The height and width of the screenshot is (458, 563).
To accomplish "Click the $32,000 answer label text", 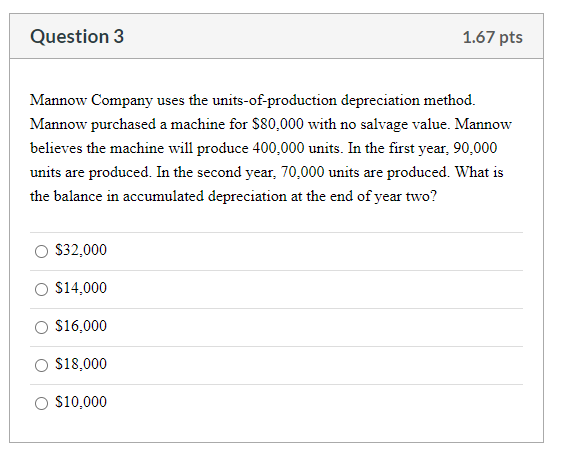I will 81,250.
